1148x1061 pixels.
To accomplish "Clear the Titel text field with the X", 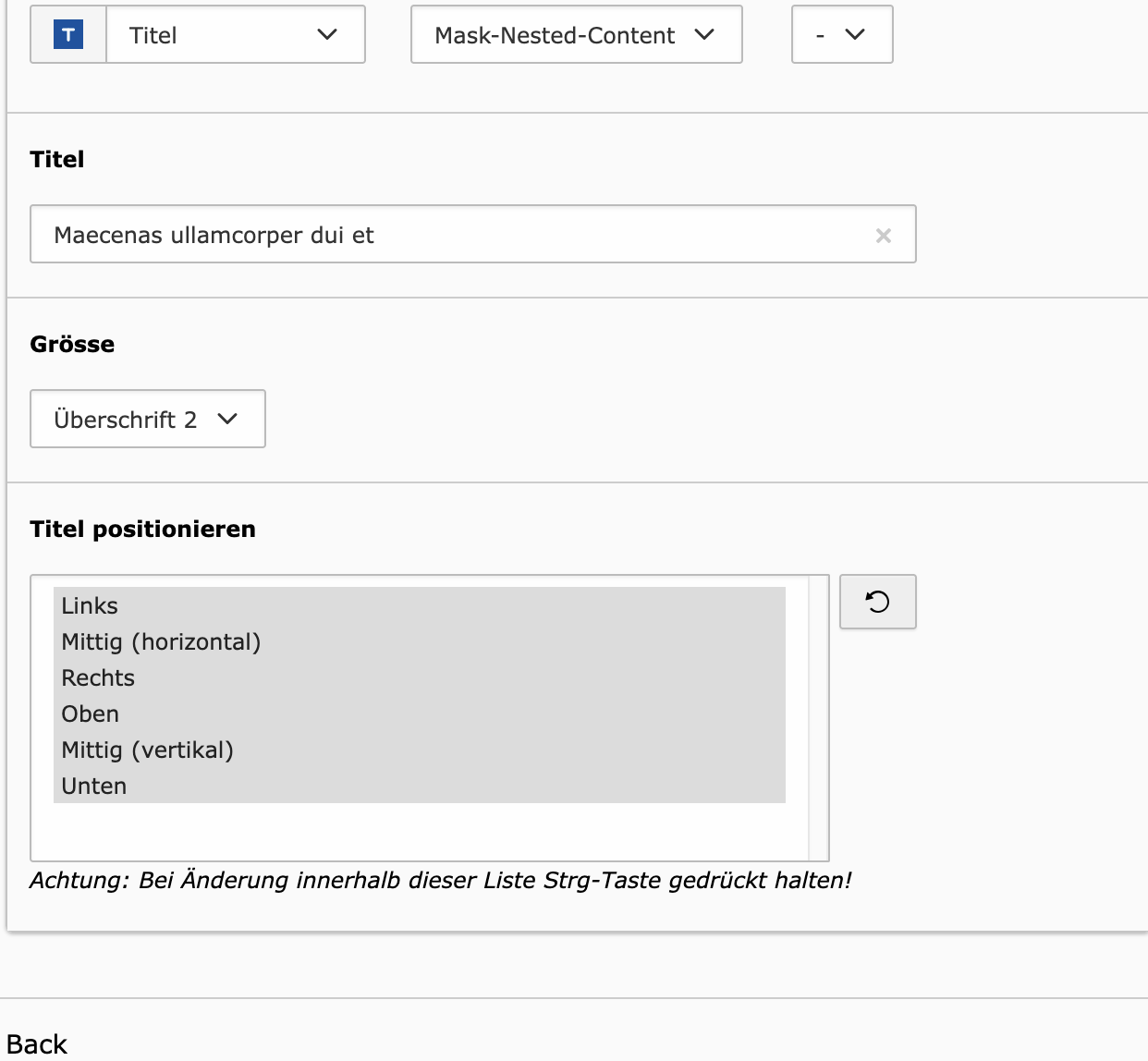I will point(883,236).
